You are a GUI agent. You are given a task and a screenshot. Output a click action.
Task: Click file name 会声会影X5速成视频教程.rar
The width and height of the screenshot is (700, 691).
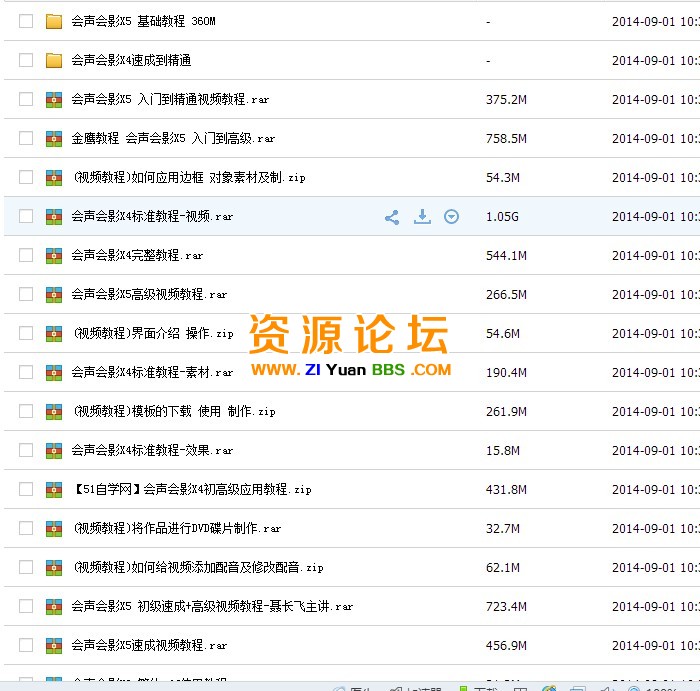pos(149,645)
